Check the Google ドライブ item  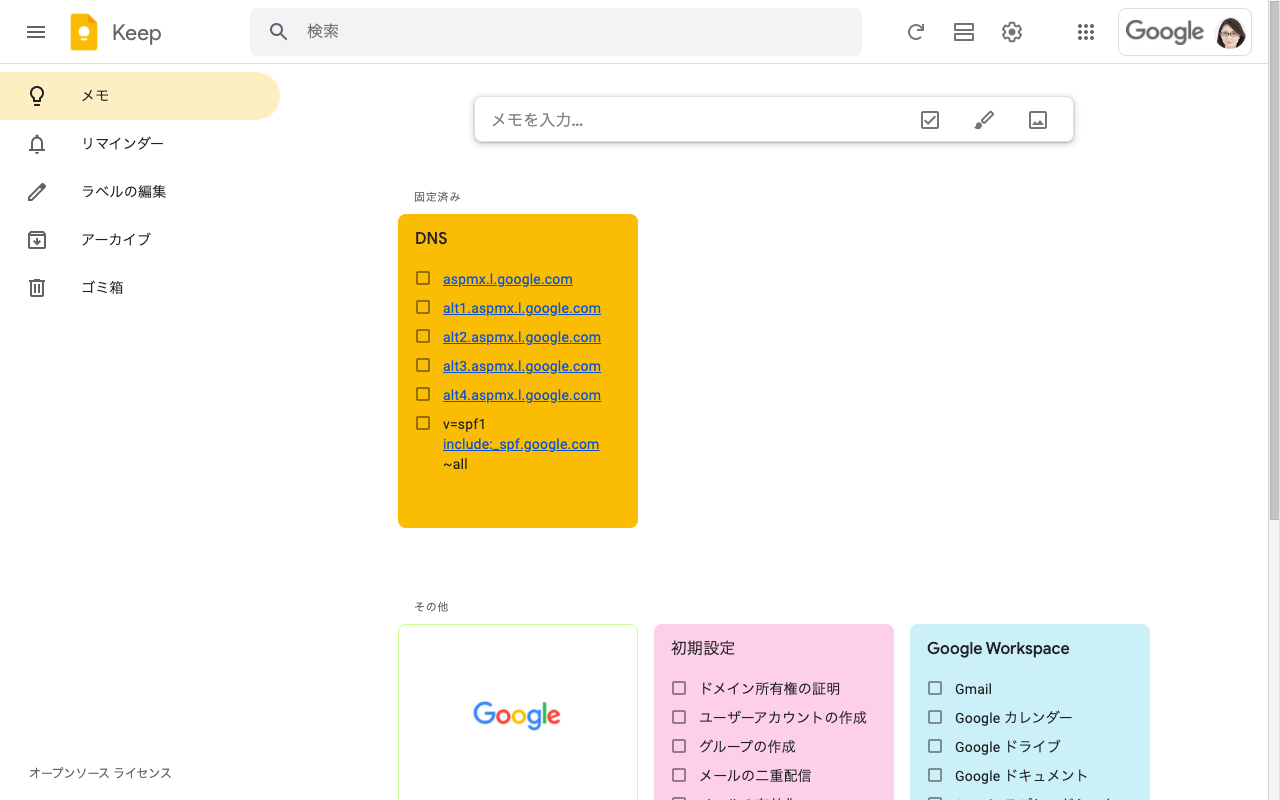tap(935, 746)
